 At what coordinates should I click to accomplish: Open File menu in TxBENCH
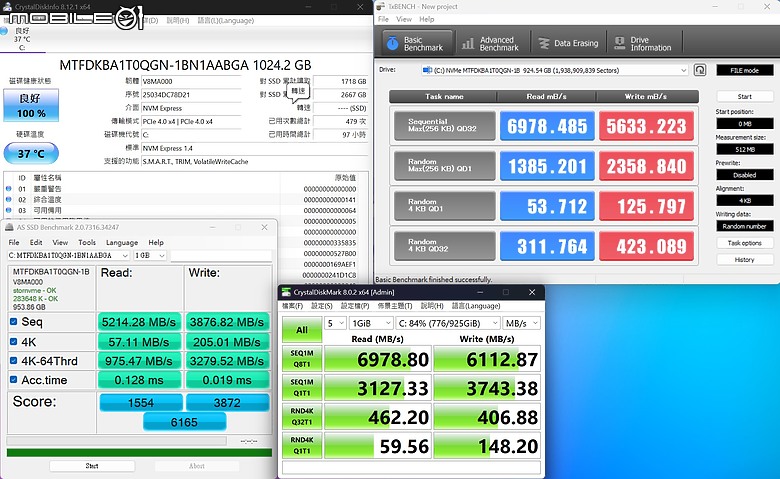[x=383, y=19]
